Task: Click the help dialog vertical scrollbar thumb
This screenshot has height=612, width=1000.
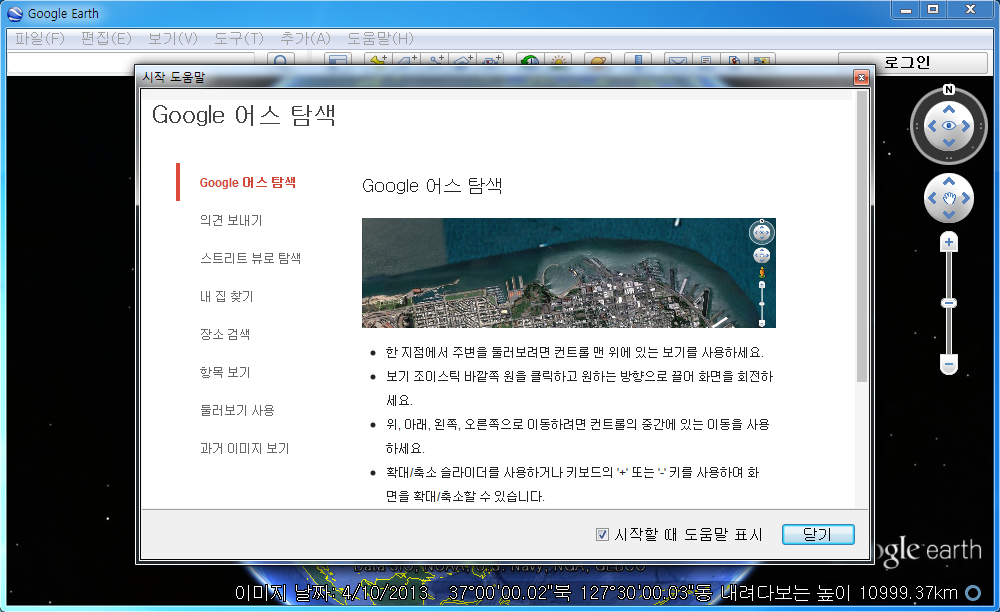Action: [x=862, y=236]
